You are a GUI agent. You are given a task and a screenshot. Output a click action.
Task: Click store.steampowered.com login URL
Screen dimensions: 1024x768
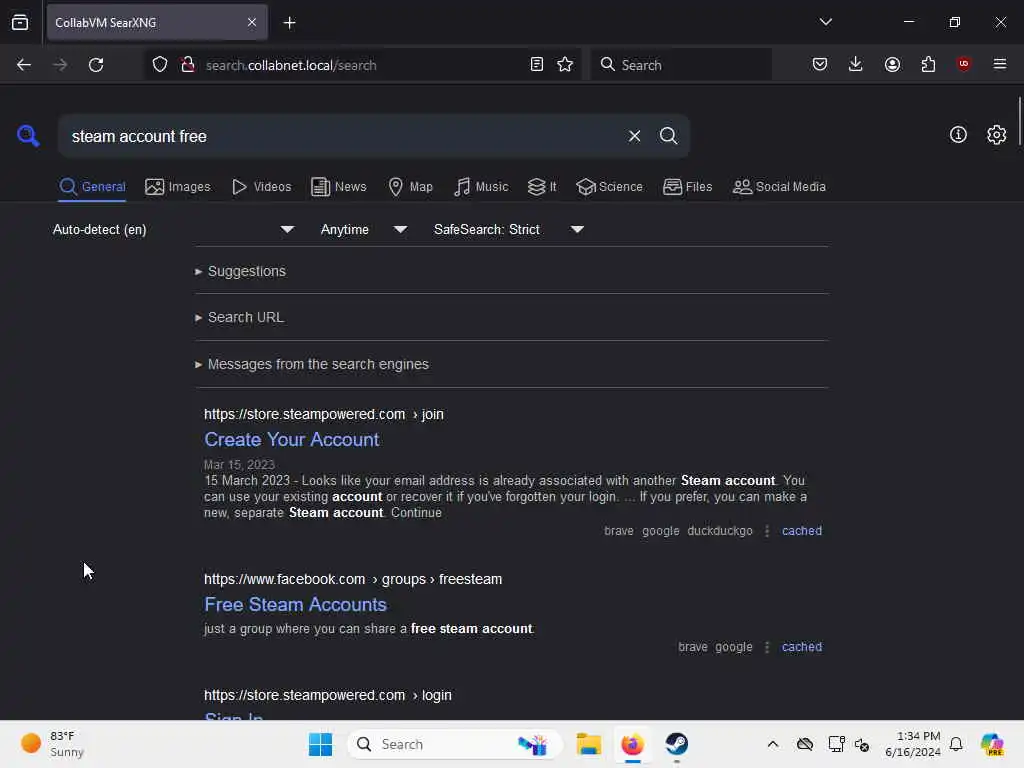point(327,696)
